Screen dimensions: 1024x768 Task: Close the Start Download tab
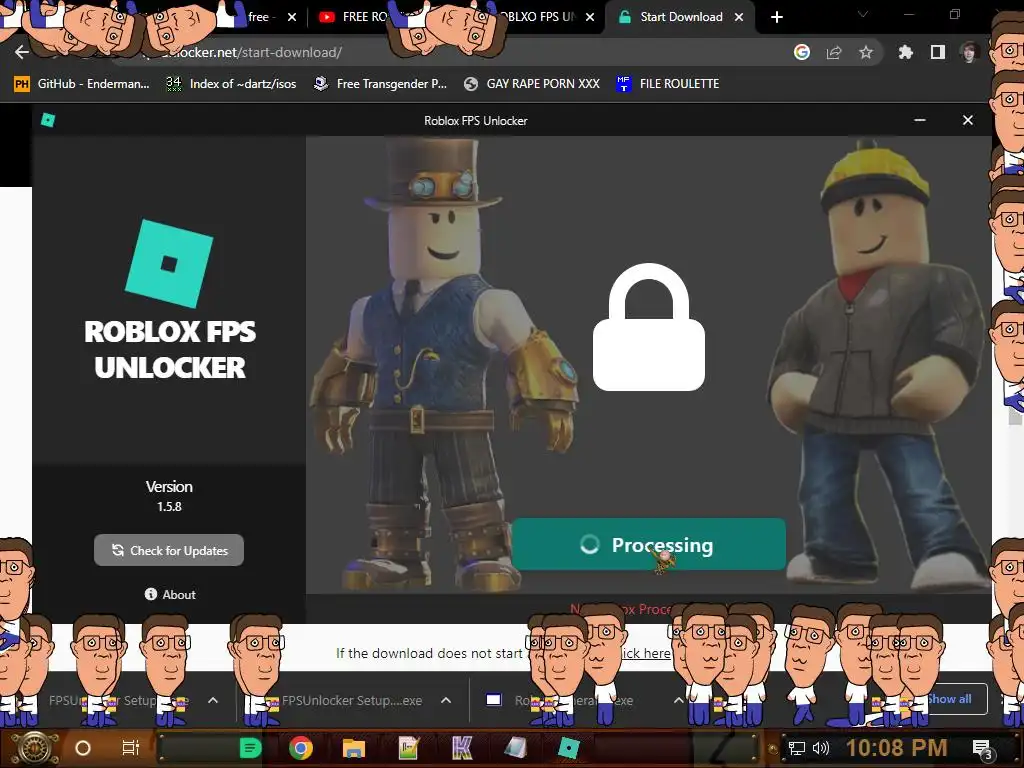739,17
